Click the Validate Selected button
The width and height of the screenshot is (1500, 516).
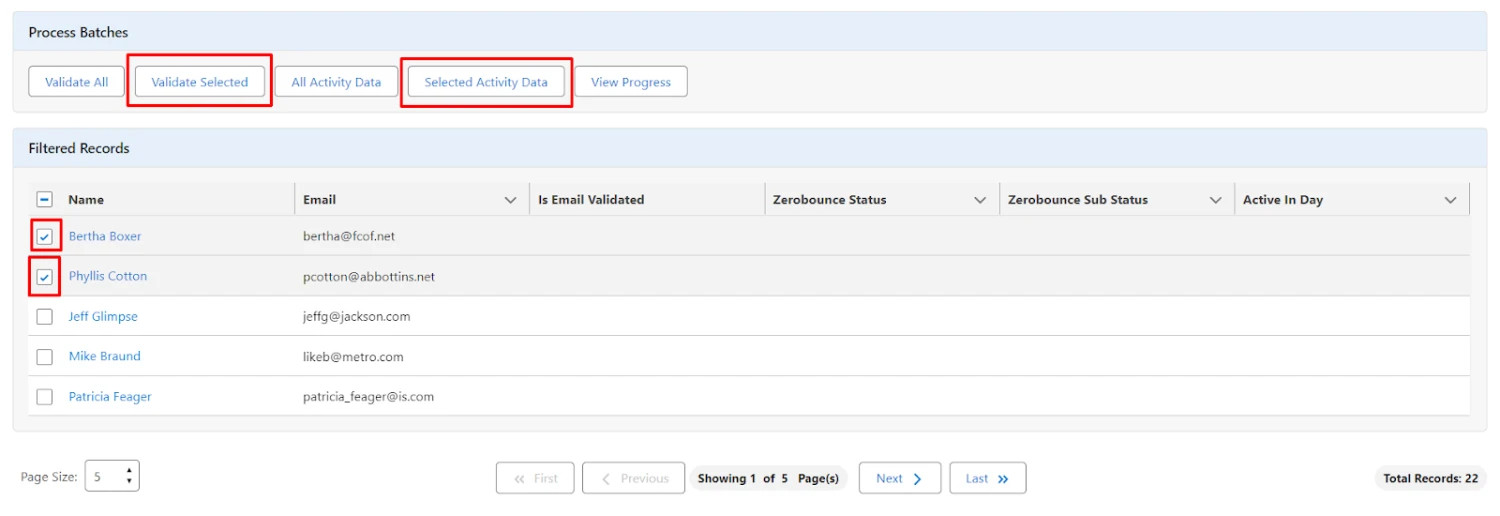[199, 82]
